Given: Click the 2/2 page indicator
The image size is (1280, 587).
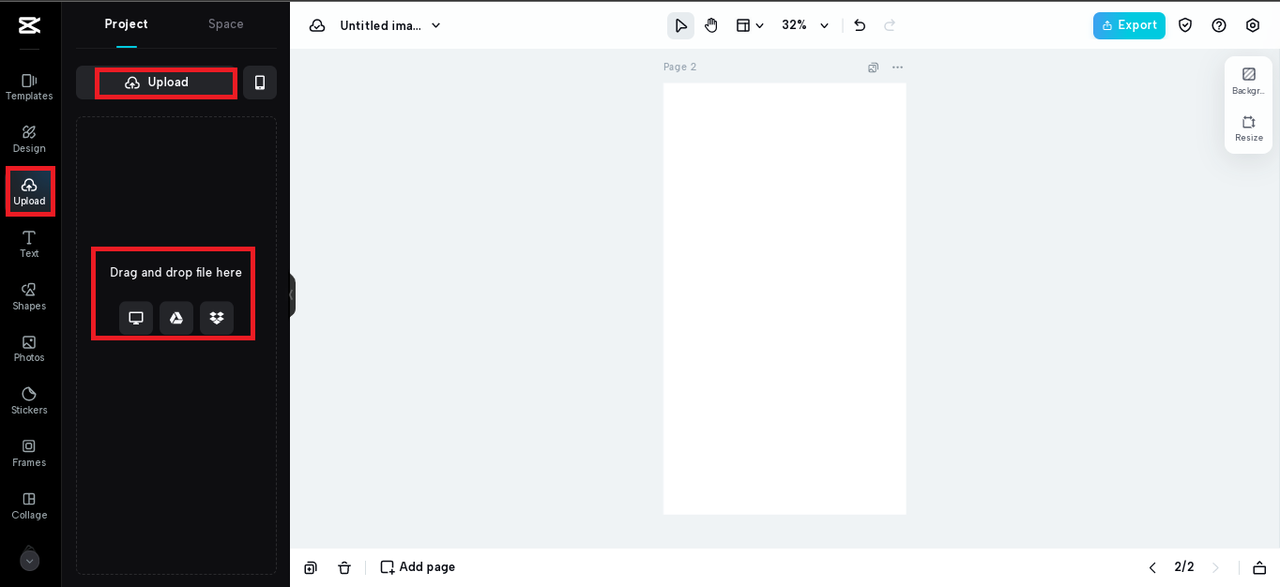Looking at the screenshot, I should click(x=1184, y=567).
